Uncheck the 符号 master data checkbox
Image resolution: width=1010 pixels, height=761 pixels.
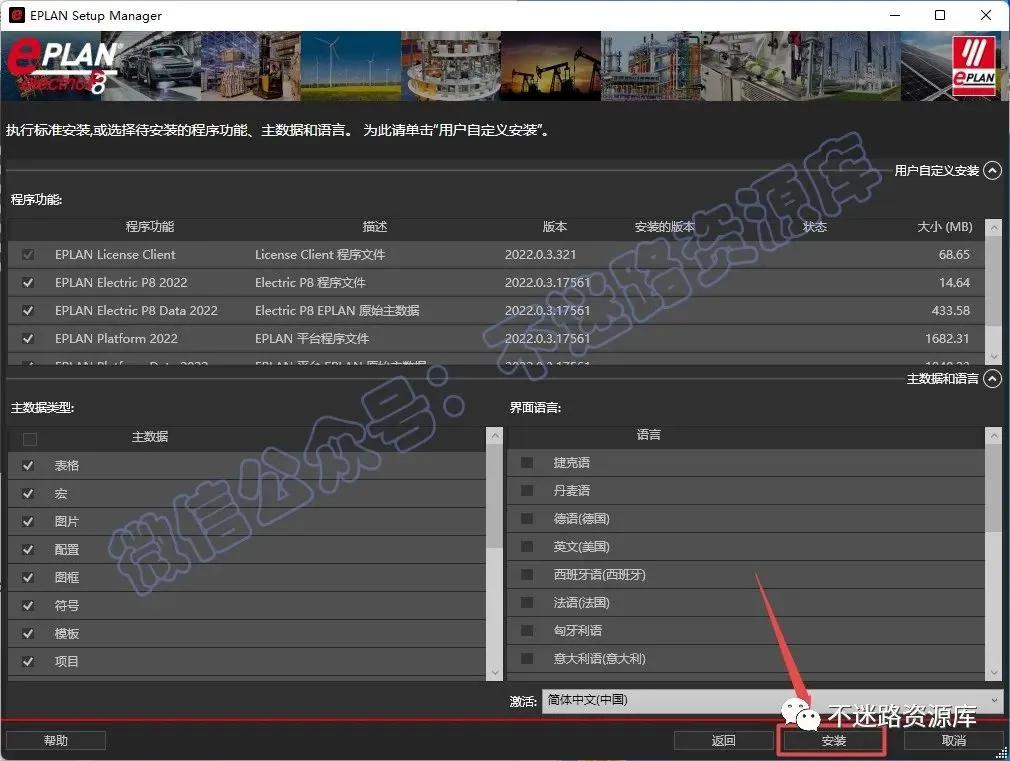[x=28, y=606]
